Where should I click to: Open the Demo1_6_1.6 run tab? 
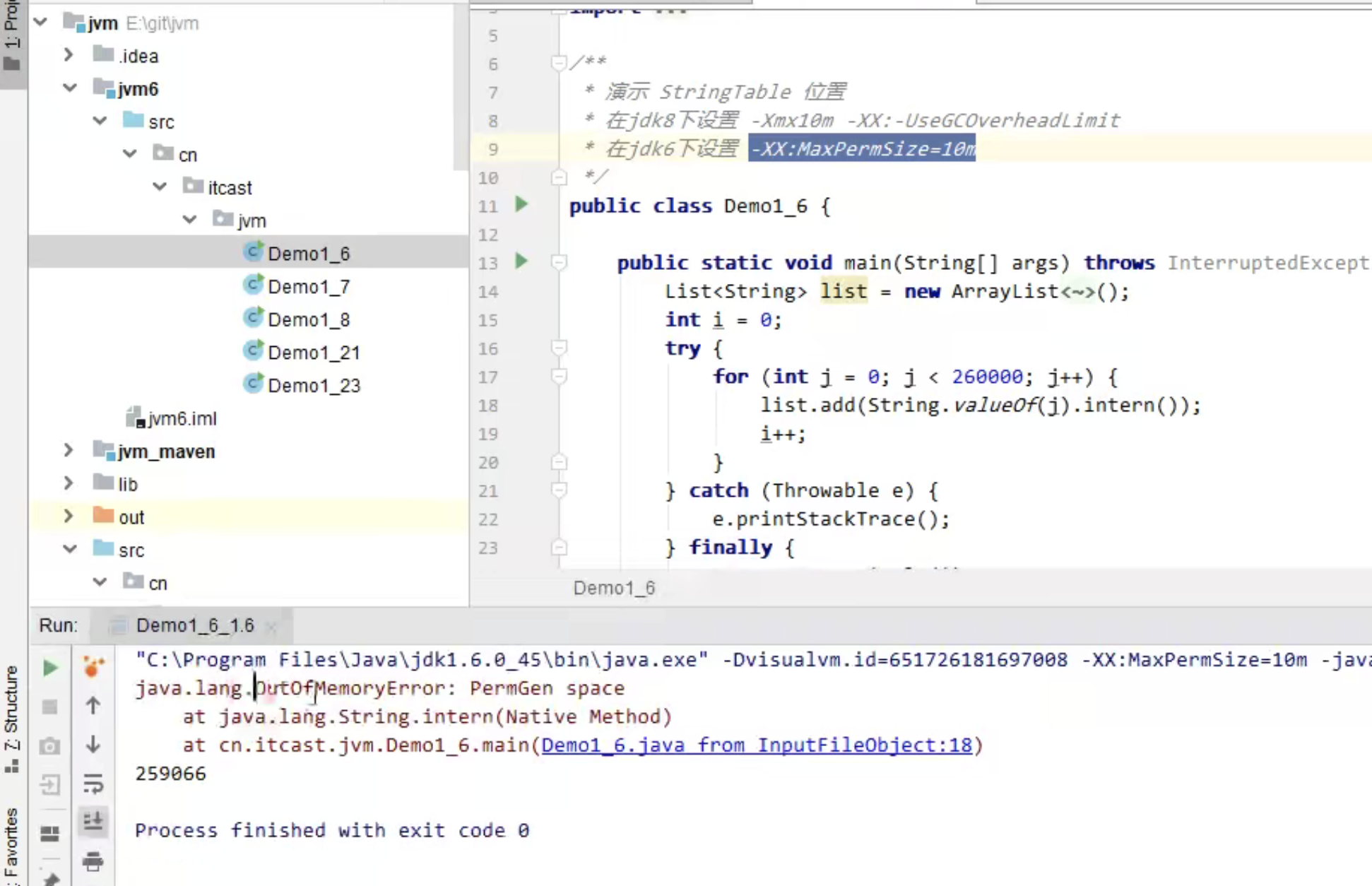click(x=194, y=625)
